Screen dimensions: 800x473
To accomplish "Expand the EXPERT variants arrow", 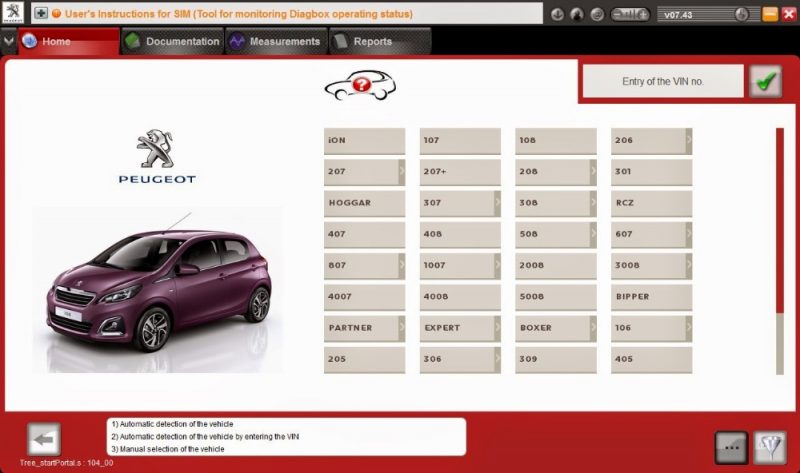I will tap(497, 328).
